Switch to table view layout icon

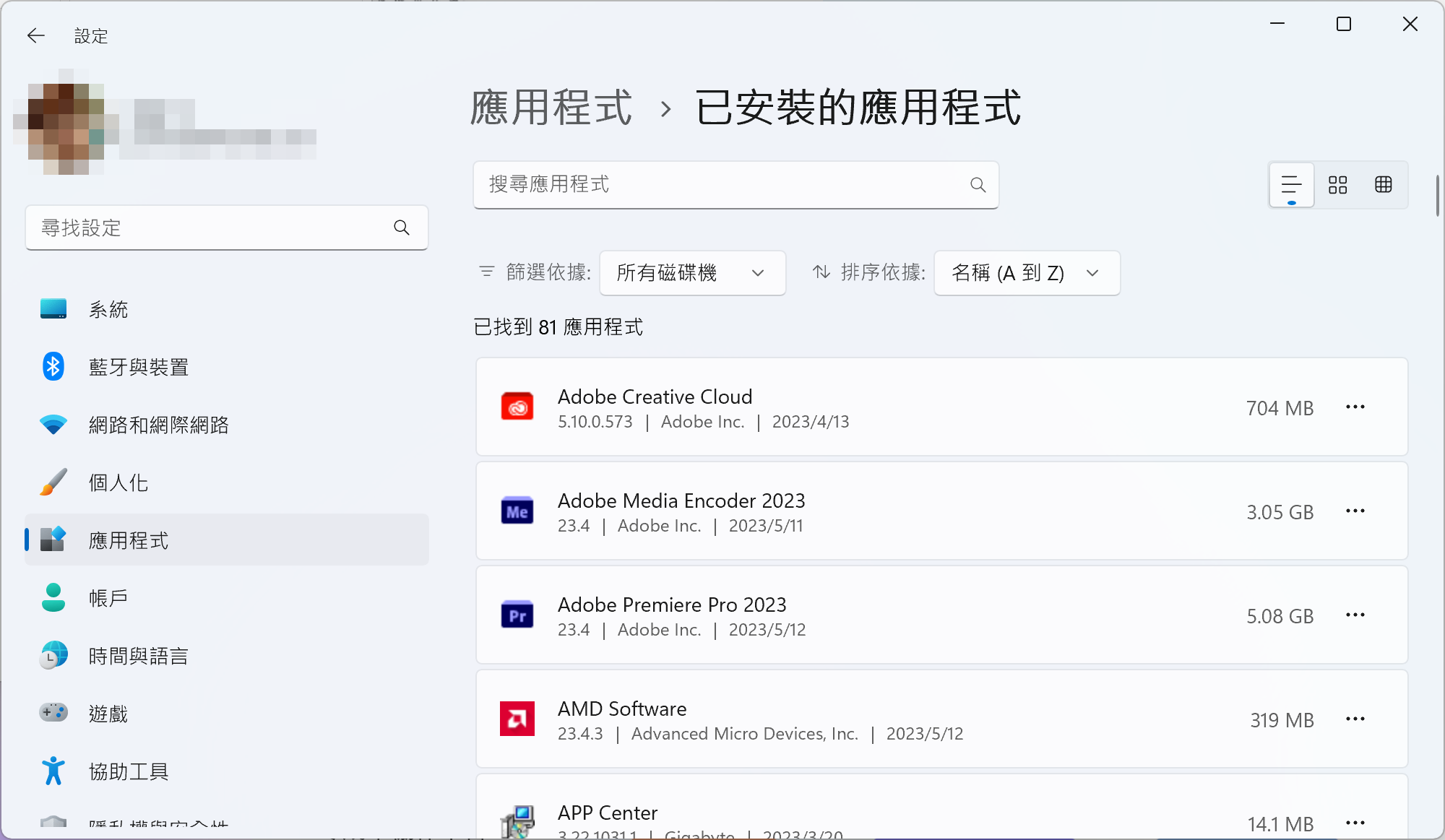pyautogui.click(x=1383, y=185)
